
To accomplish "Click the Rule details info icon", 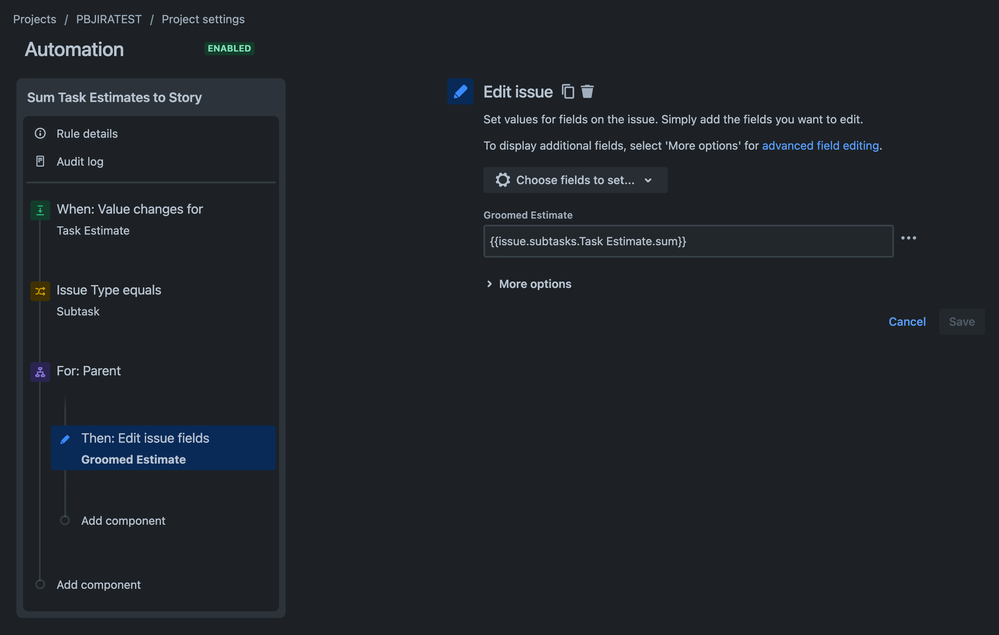I will tap(40, 133).
